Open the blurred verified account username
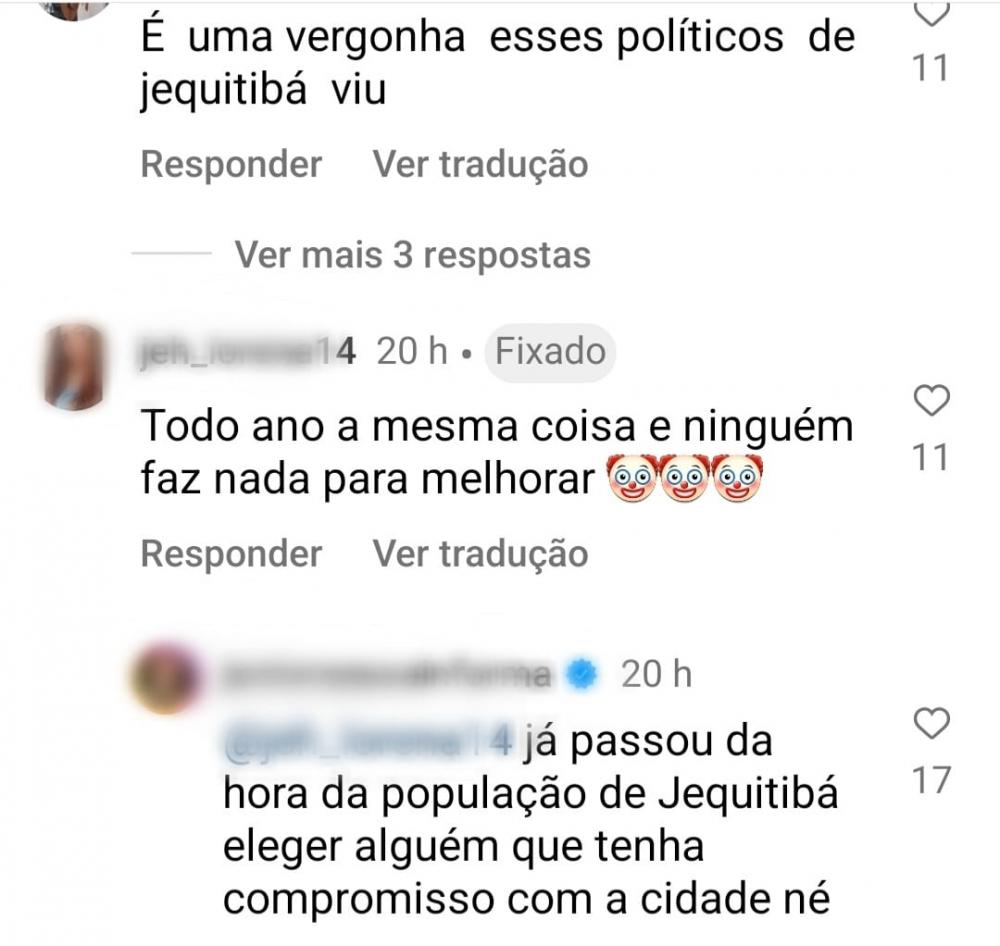1000x946 pixels. (386, 675)
